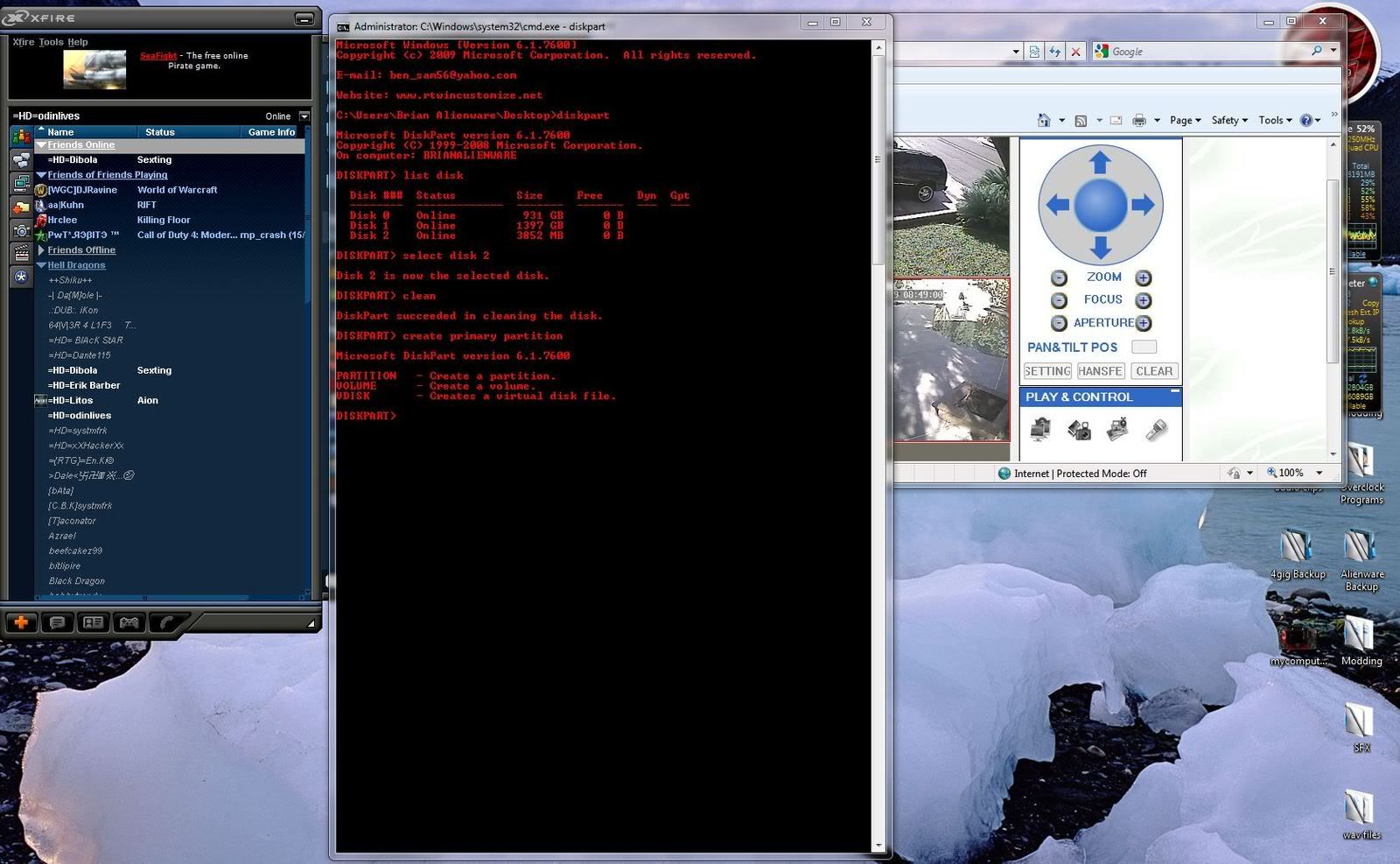The height and width of the screenshot is (864, 1400).
Task: Click Xfire phone voice chat button
Action: tap(166, 622)
